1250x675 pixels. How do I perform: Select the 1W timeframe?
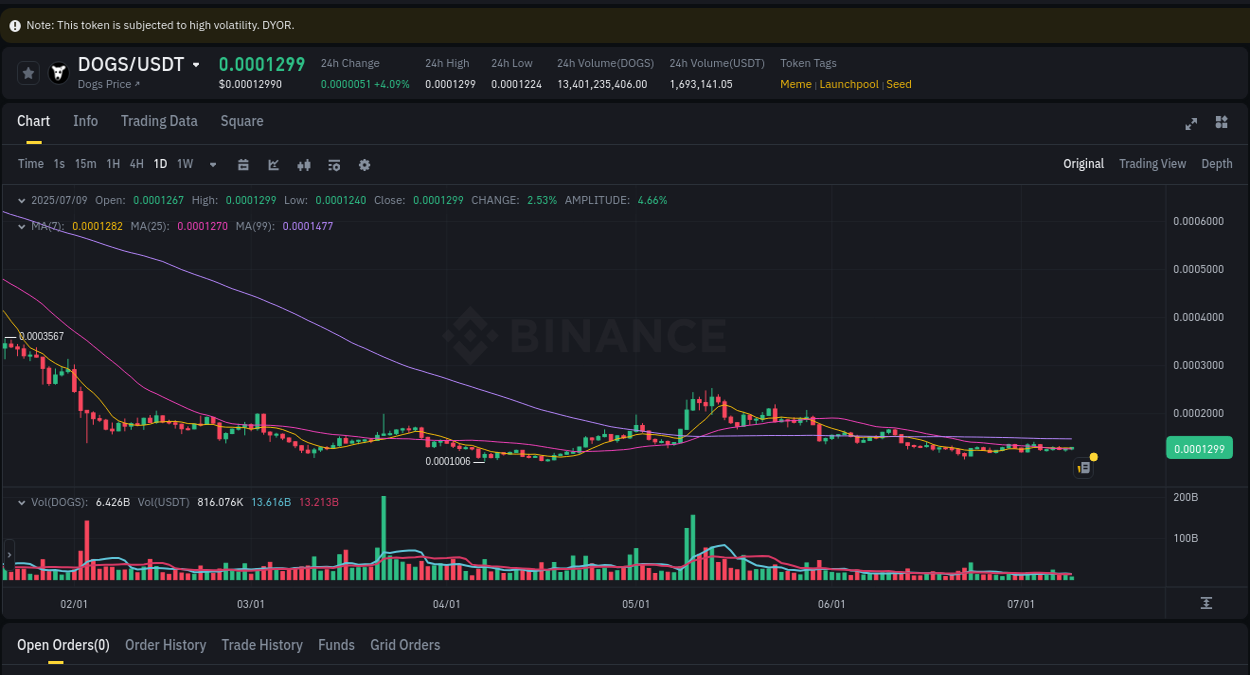(x=184, y=164)
